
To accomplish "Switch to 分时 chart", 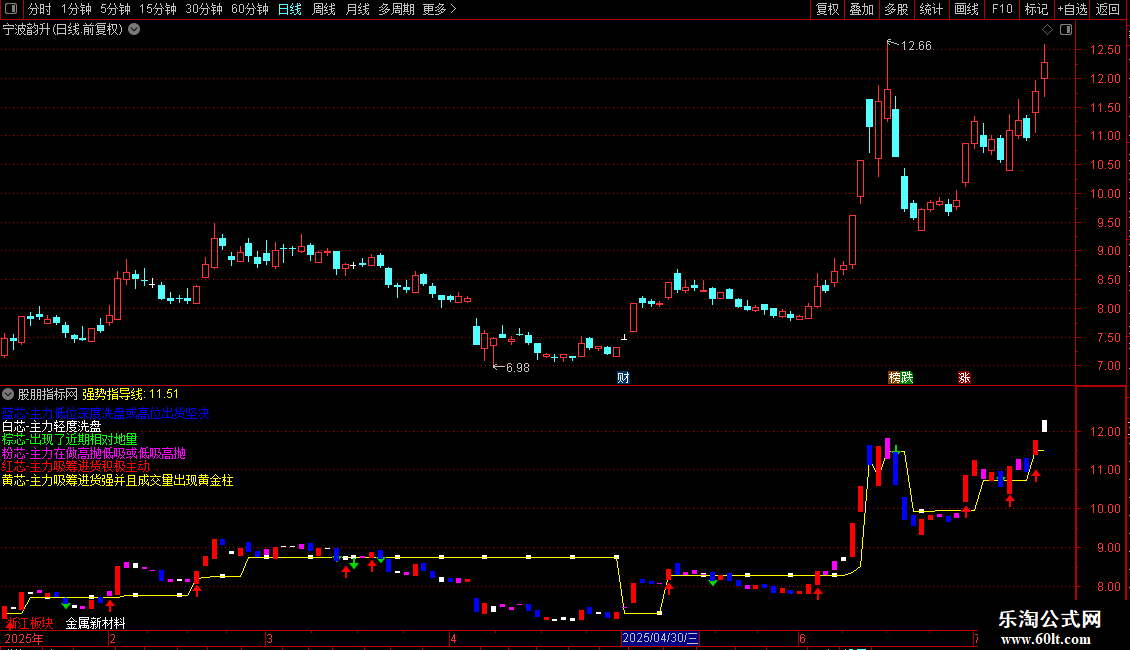I will click(x=40, y=9).
